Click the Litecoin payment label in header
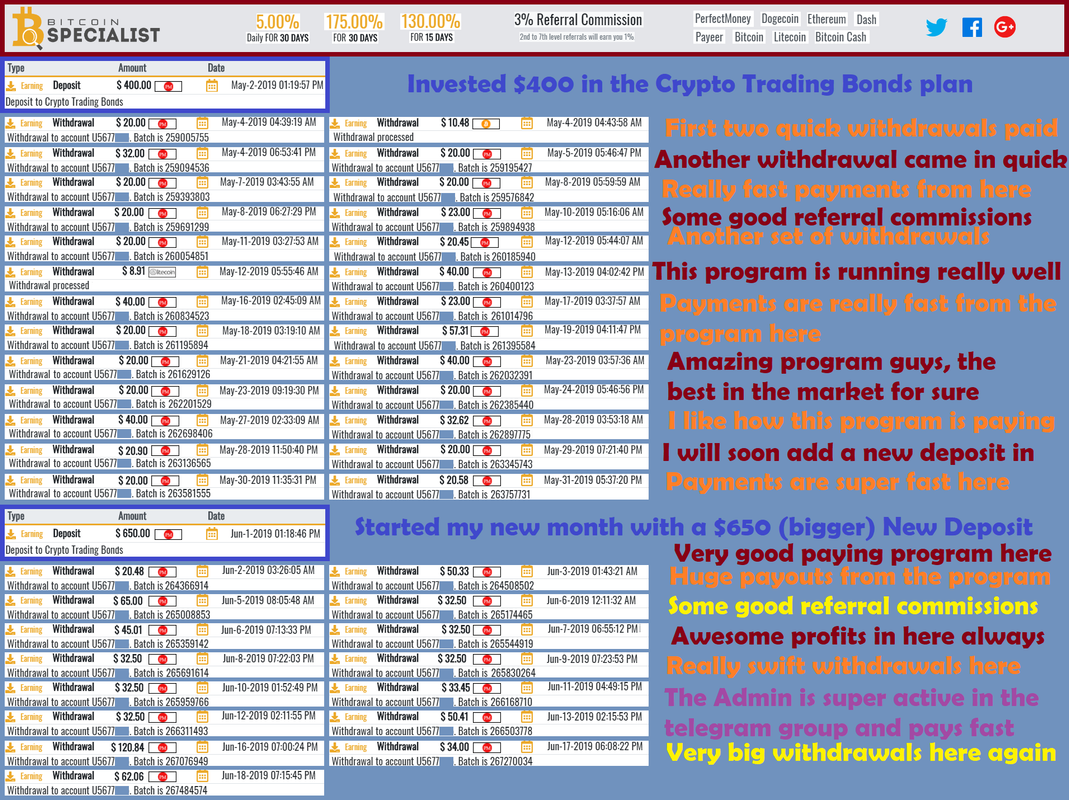The image size is (1069, 800). click(789, 37)
